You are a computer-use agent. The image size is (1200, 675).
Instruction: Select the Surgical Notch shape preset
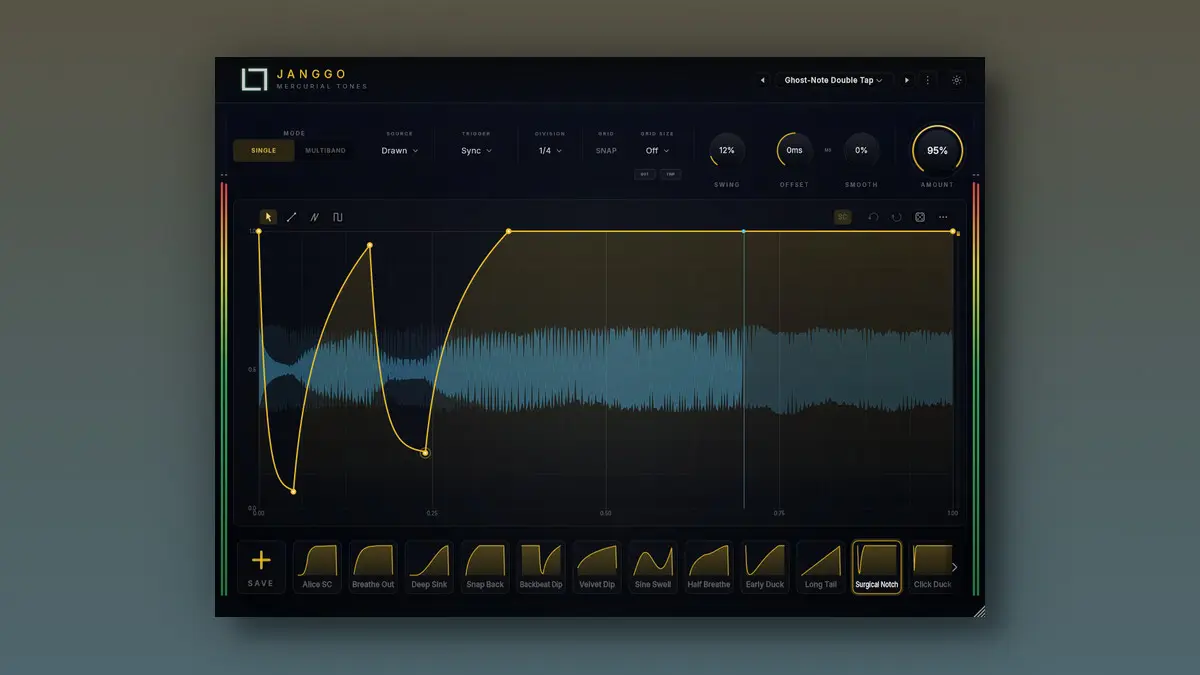click(877, 567)
